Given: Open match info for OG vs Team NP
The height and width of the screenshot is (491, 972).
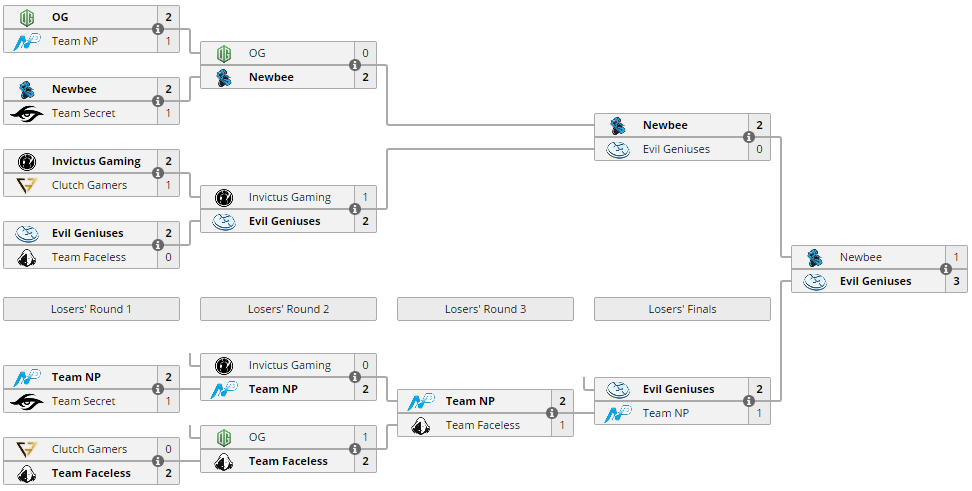Looking at the screenshot, I should click(x=158, y=29).
